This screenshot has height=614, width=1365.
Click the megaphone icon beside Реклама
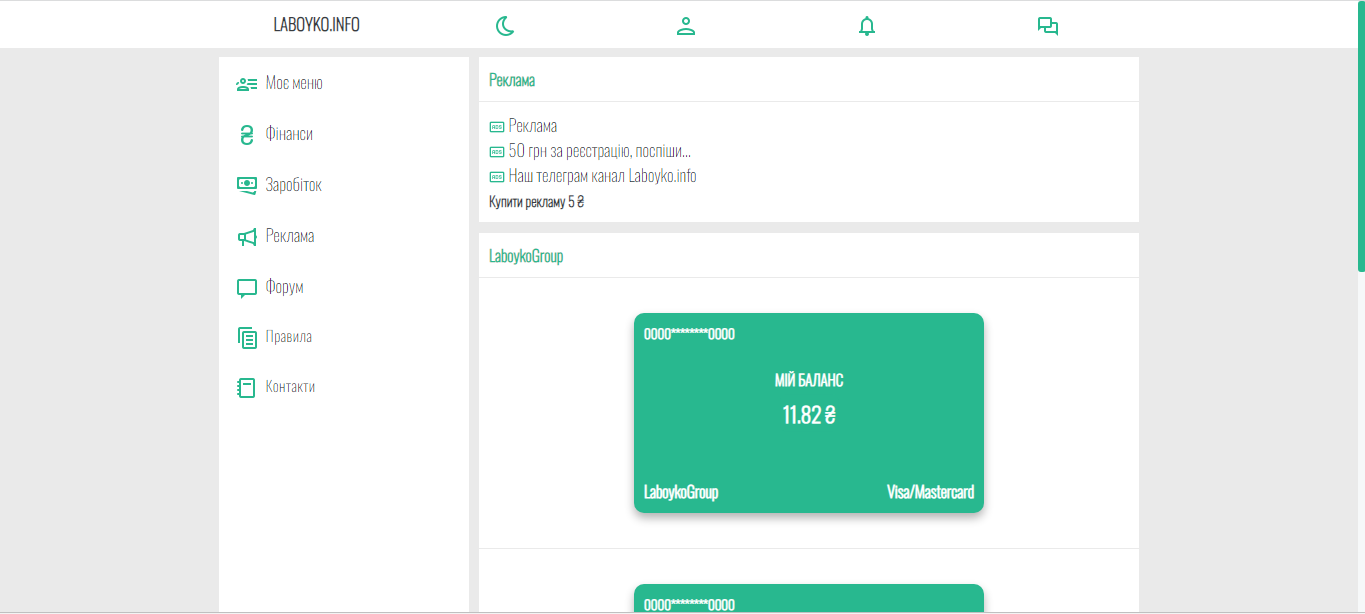click(246, 237)
